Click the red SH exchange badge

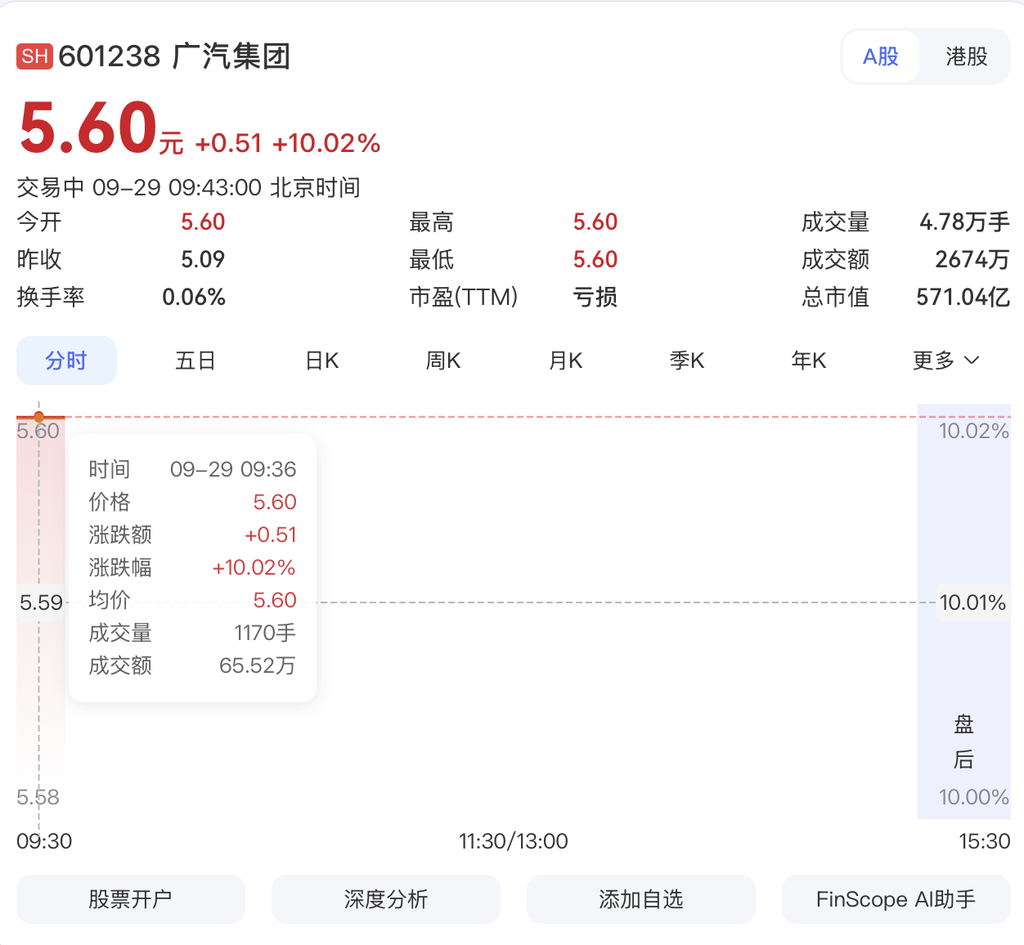click(35, 56)
